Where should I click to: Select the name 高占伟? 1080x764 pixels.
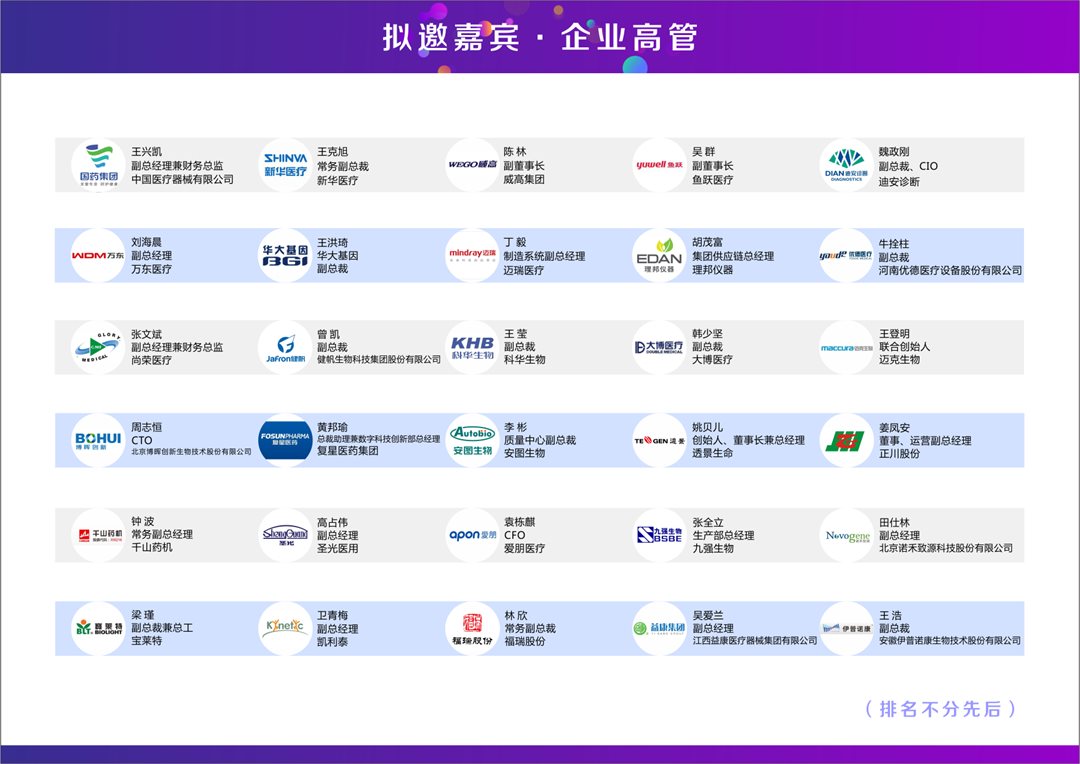333,523
